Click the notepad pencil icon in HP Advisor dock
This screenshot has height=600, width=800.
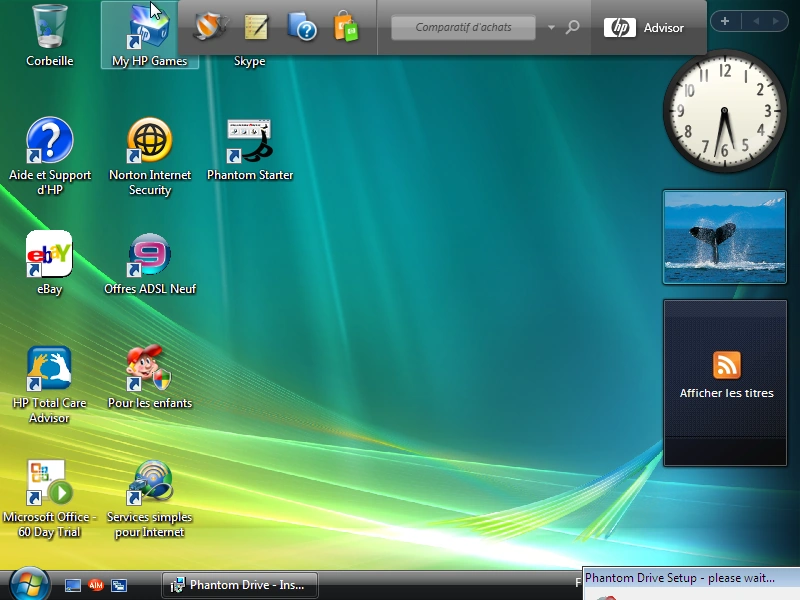256,27
